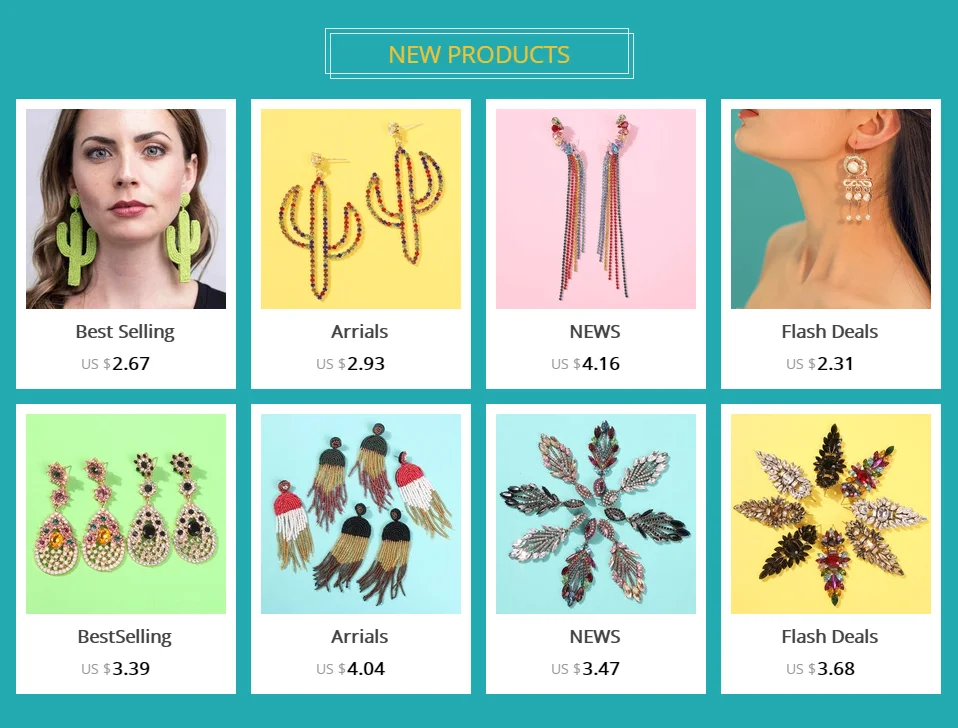Open the long rainbow tassel earrings image

tap(596, 209)
